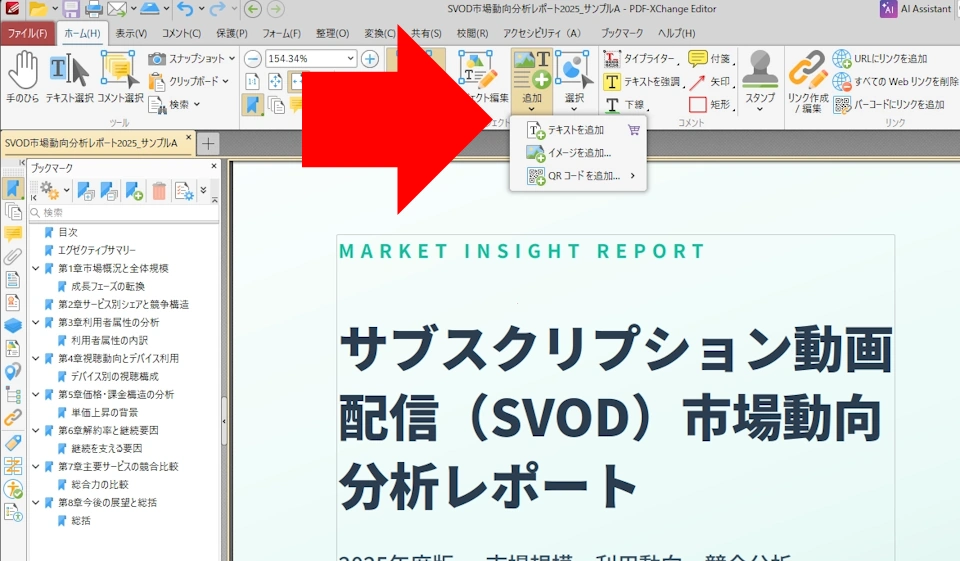Zoom out with the minus button
960x561 pixels.
(253, 59)
